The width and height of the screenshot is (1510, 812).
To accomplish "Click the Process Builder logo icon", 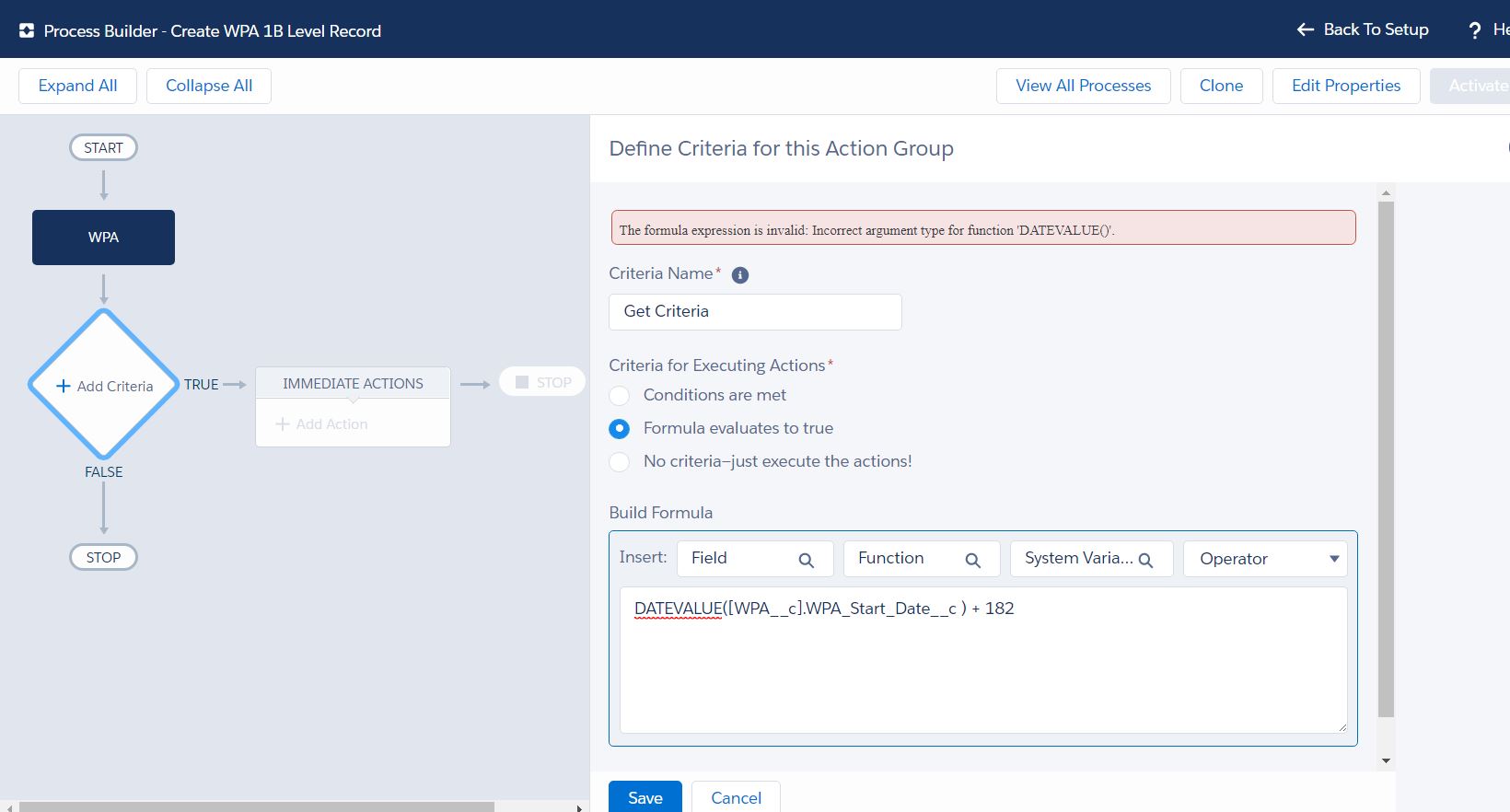I will pos(27,30).
